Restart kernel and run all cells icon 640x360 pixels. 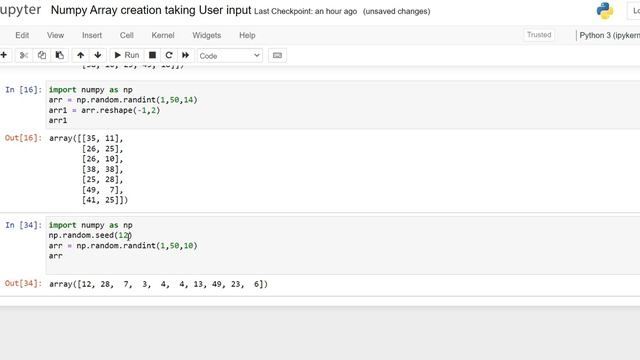tap(186, 55)
